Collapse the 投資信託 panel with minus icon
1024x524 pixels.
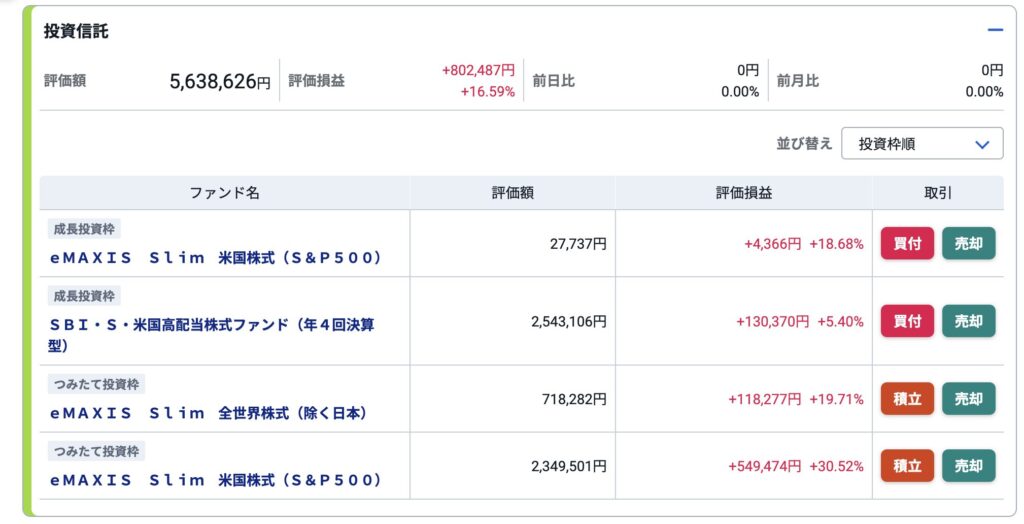(995, 30)
